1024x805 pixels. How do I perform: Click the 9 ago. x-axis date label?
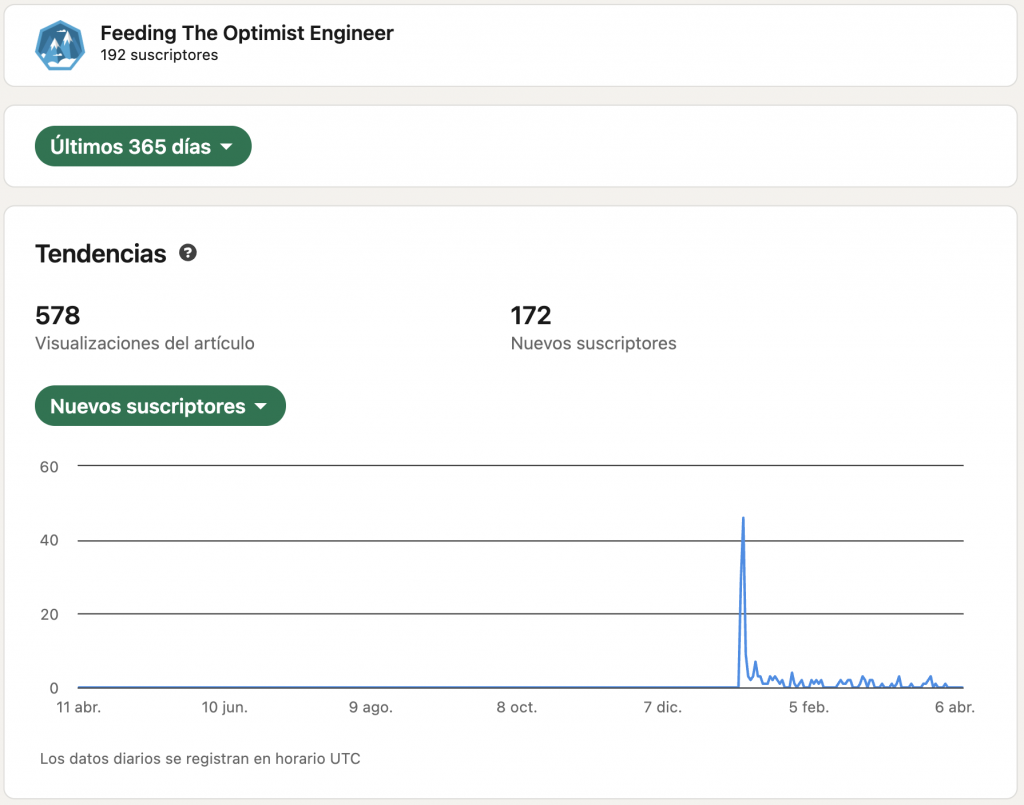[x=371, y=707]
